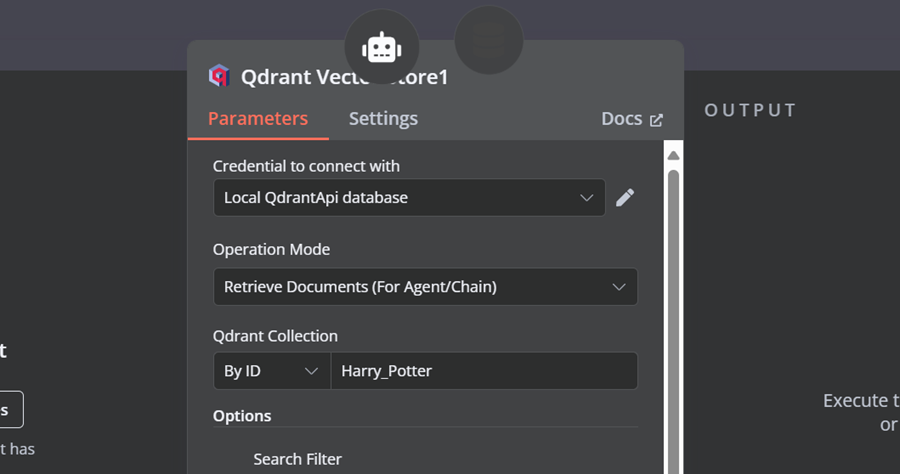The height and width of the screenshot is (474, 900).
Task: Click the scrollbar up arrow
Action: coord(674,156)
